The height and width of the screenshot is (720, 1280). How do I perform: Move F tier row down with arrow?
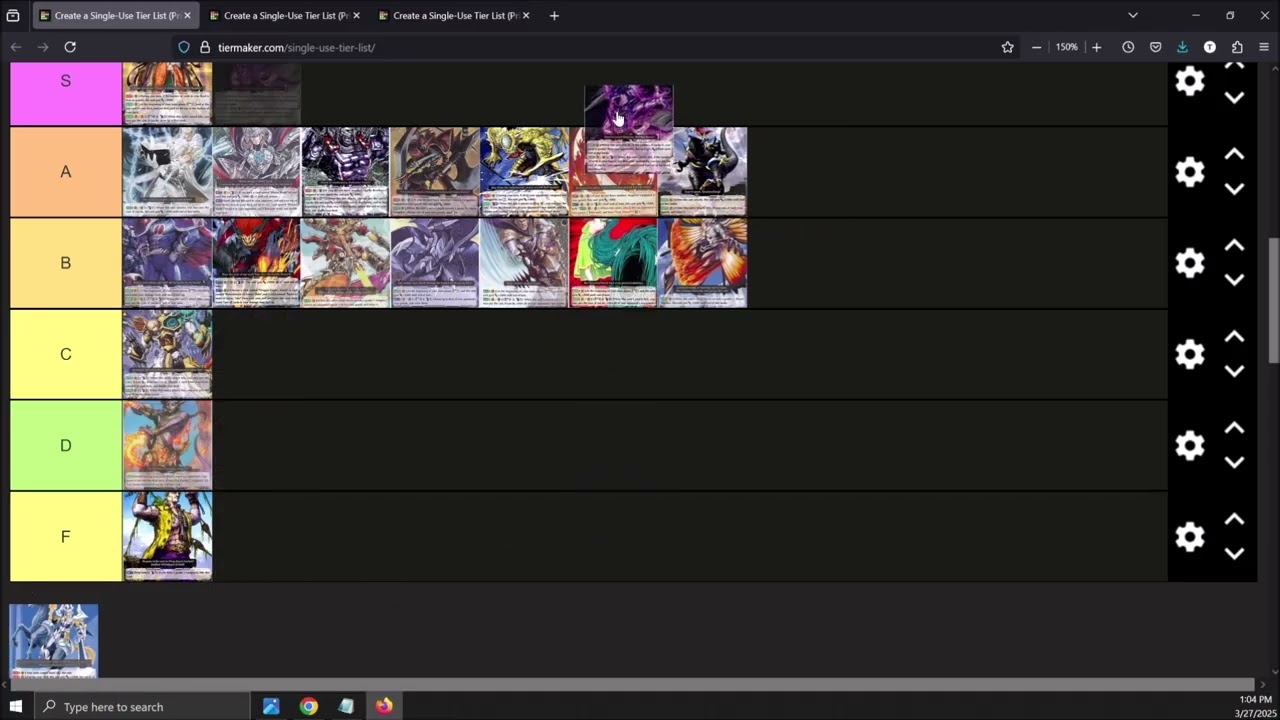click(x=1234, y=554)
